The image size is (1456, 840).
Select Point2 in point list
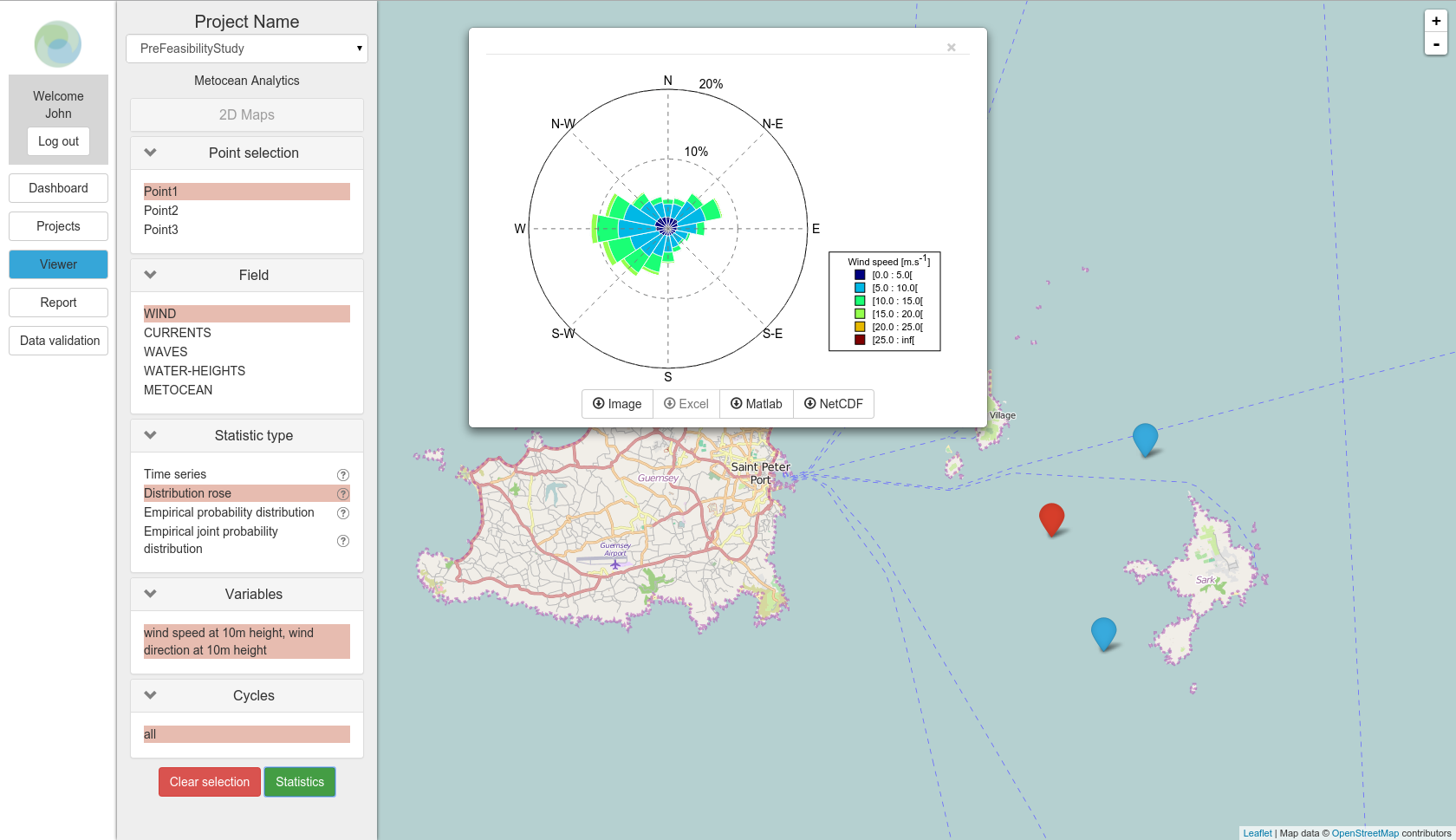pyautogui.click(x=161, y=211)
